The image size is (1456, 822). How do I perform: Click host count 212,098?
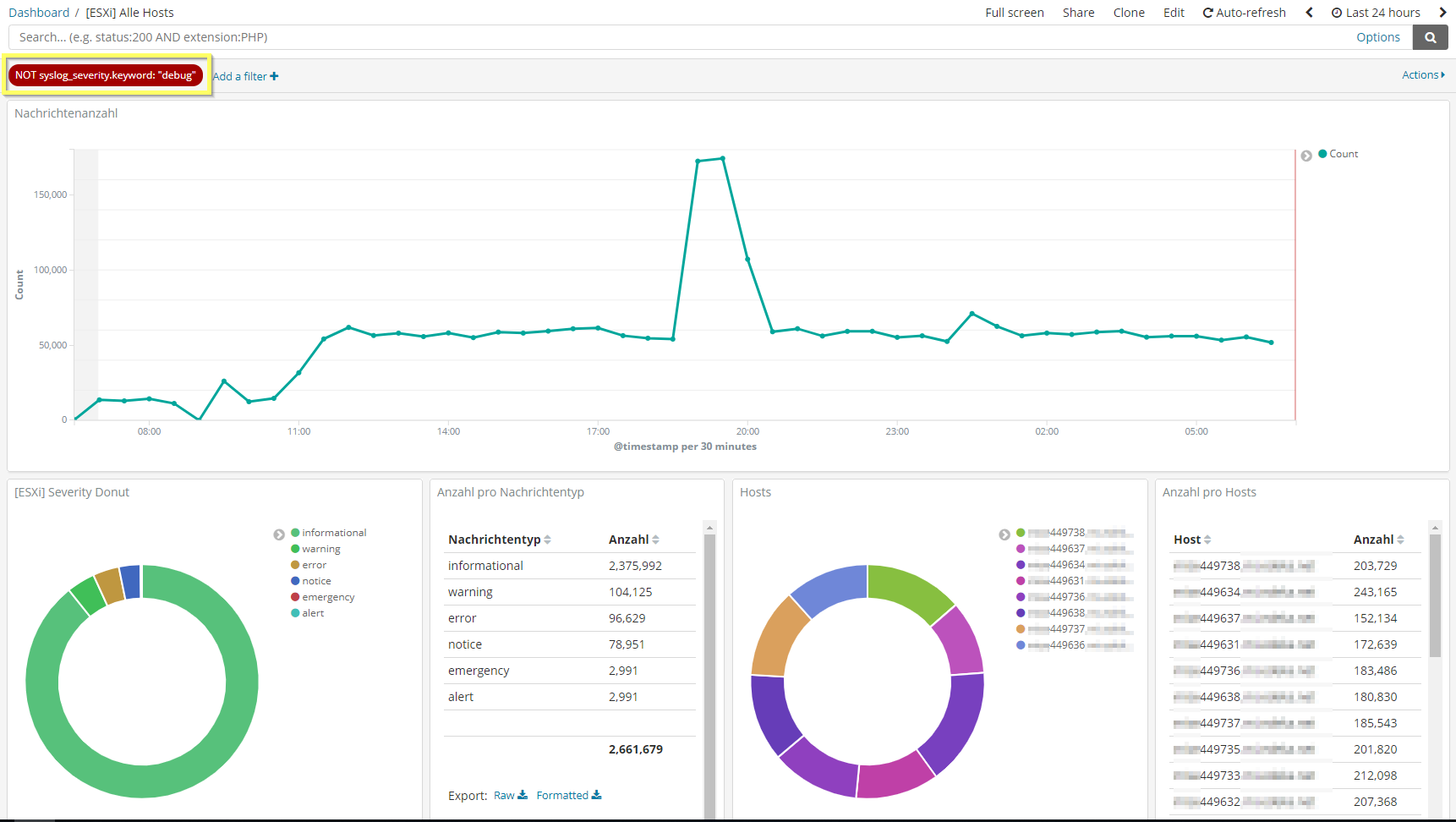pos(1375,775)
